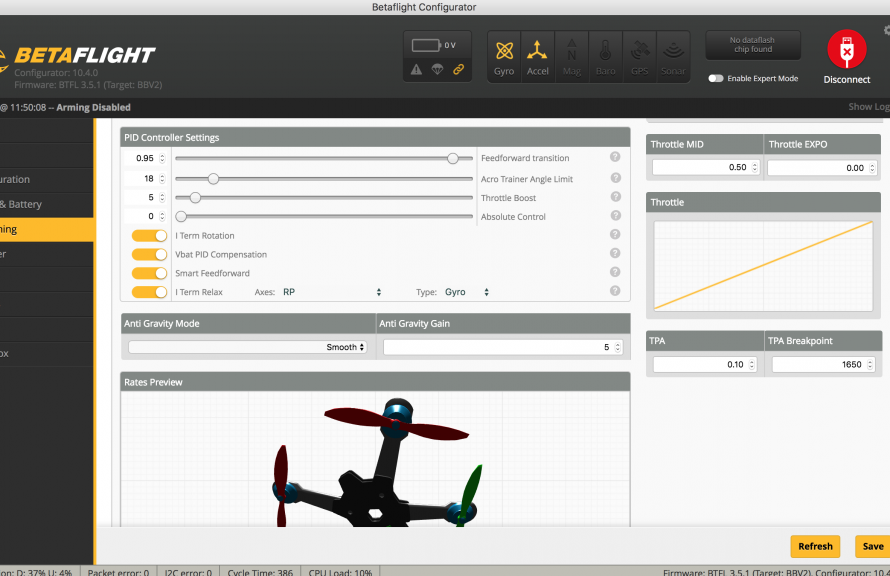Click the Refresh button
This screenshot has width=890, height=576.
click(815, 546)
